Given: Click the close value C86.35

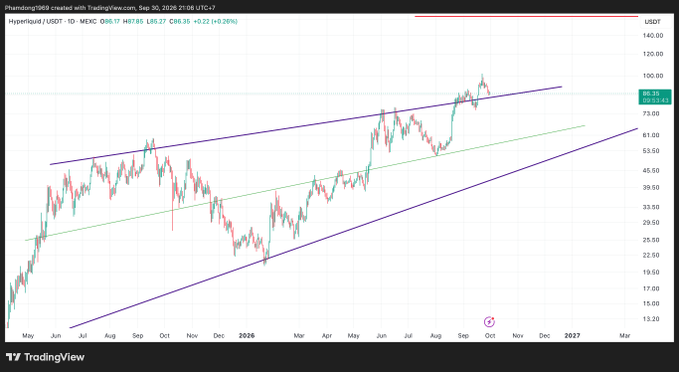Looking at the screenshot, I should (180, 21).
